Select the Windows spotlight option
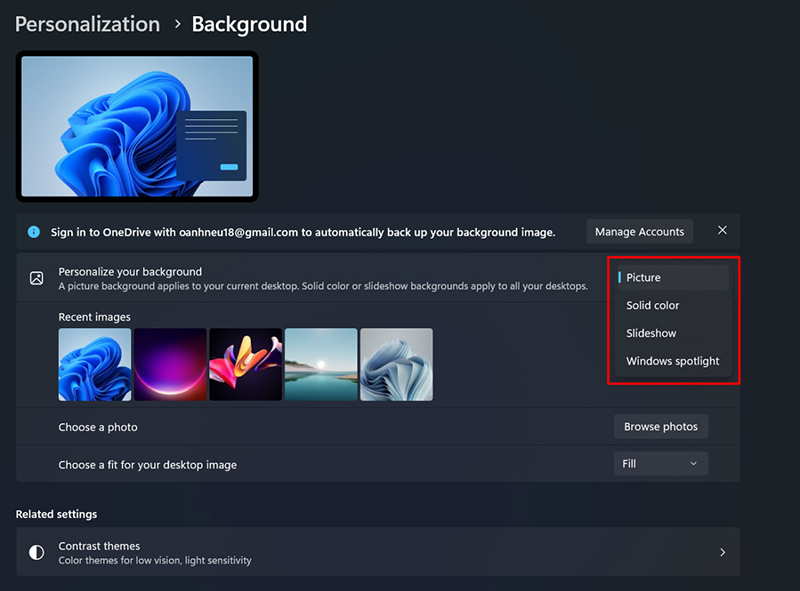Viewport: 800px width, 591px height. (x=672, y=361)
